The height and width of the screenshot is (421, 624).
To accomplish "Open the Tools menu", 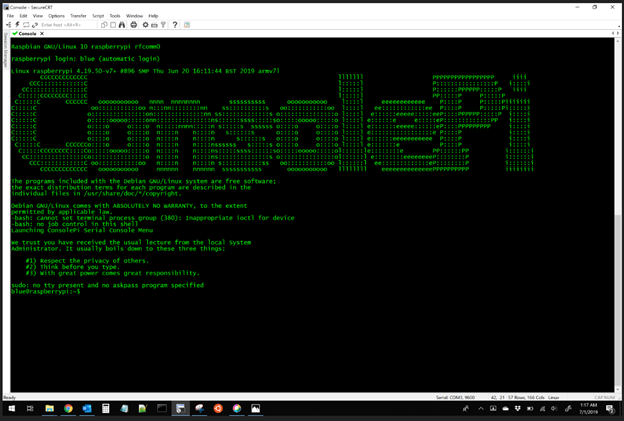I will click(x=115, y=16).
